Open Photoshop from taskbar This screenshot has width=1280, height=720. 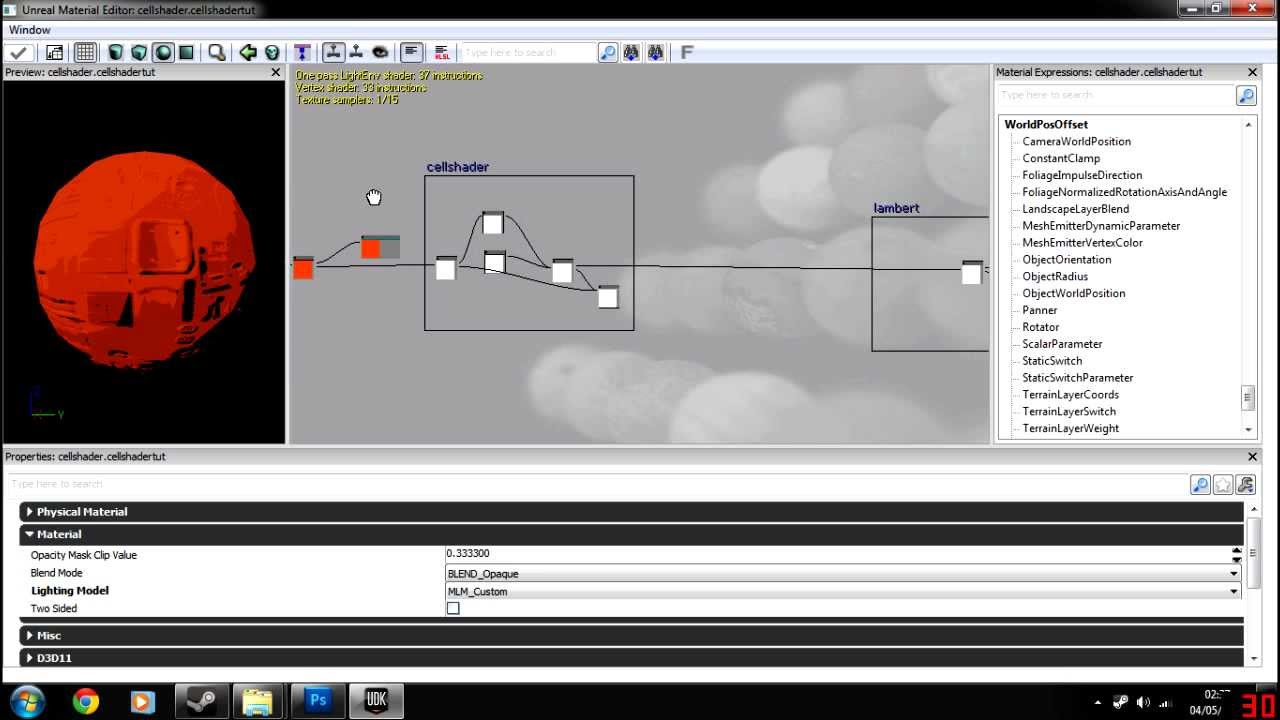[318, 702]
